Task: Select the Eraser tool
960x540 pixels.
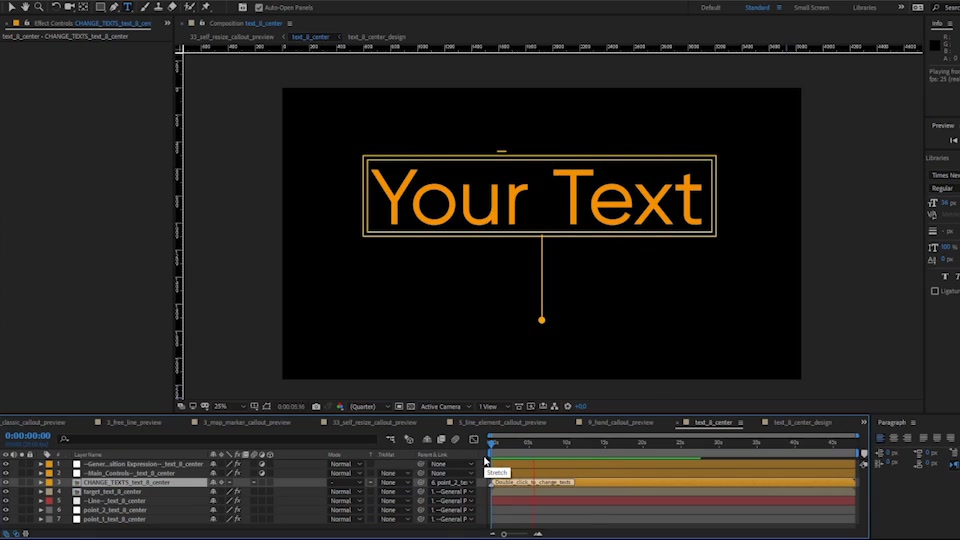Action: (x=172, y=7)
